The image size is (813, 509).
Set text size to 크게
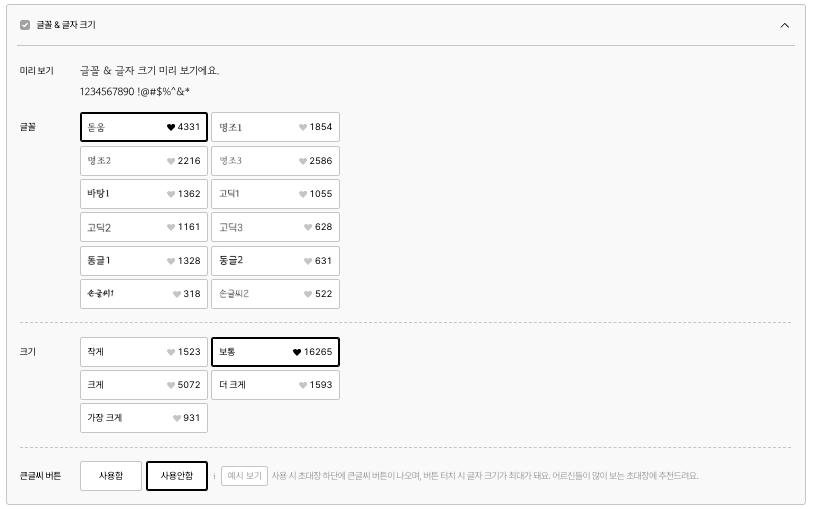point(144,385)
